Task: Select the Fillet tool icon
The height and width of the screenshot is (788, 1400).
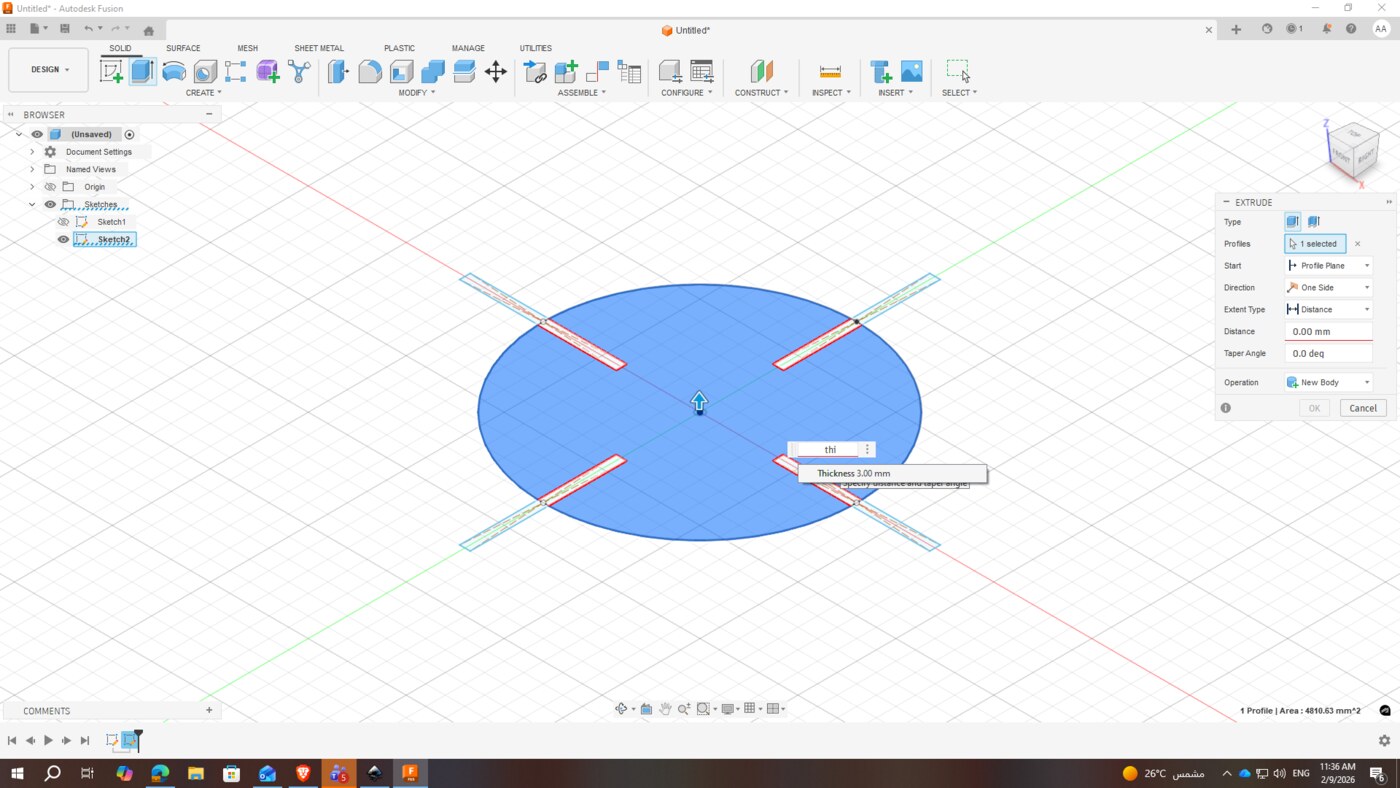Action: (x=370, y=71)
